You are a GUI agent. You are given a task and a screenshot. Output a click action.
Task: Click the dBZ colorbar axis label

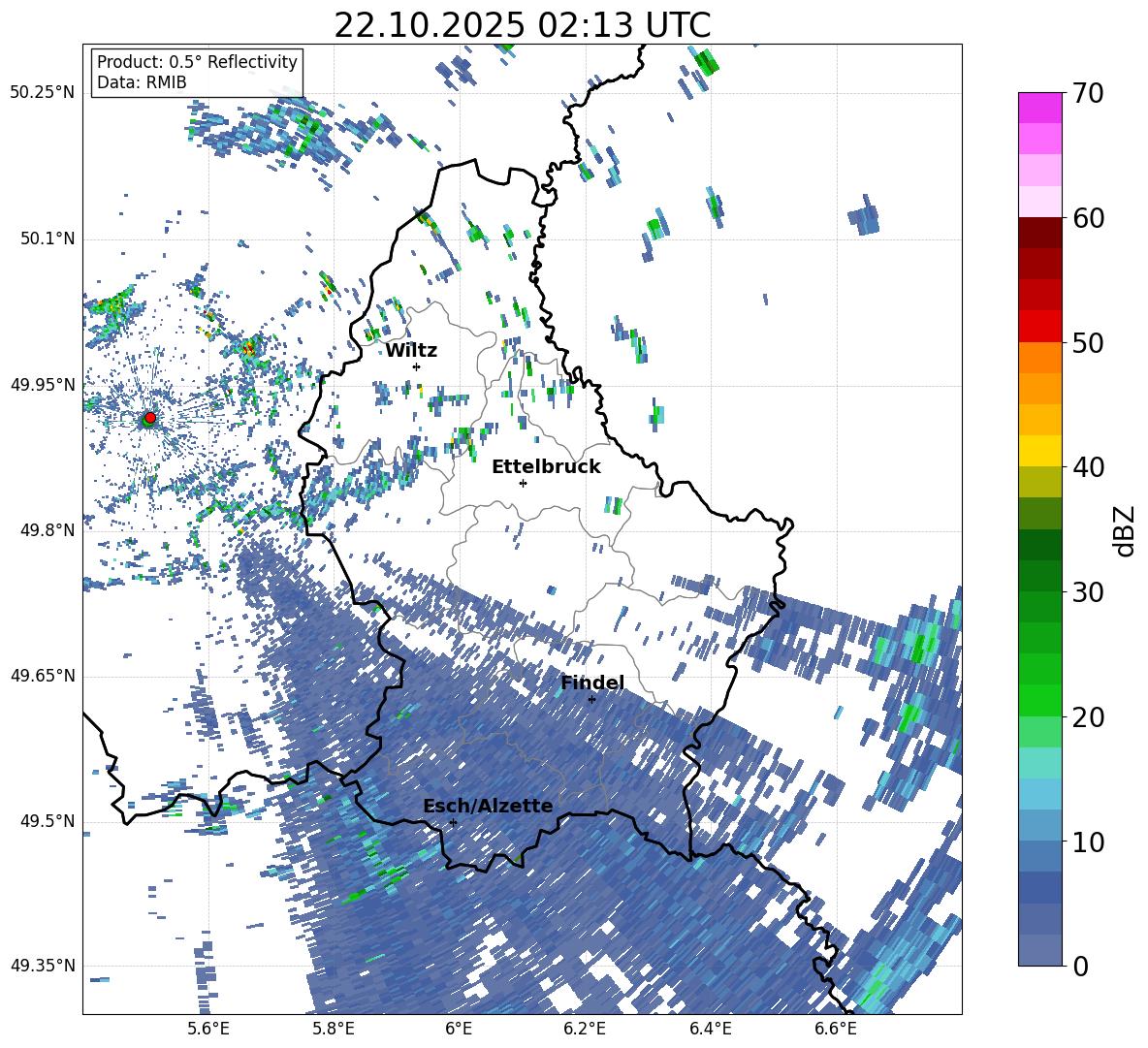tap(1126, 530)
